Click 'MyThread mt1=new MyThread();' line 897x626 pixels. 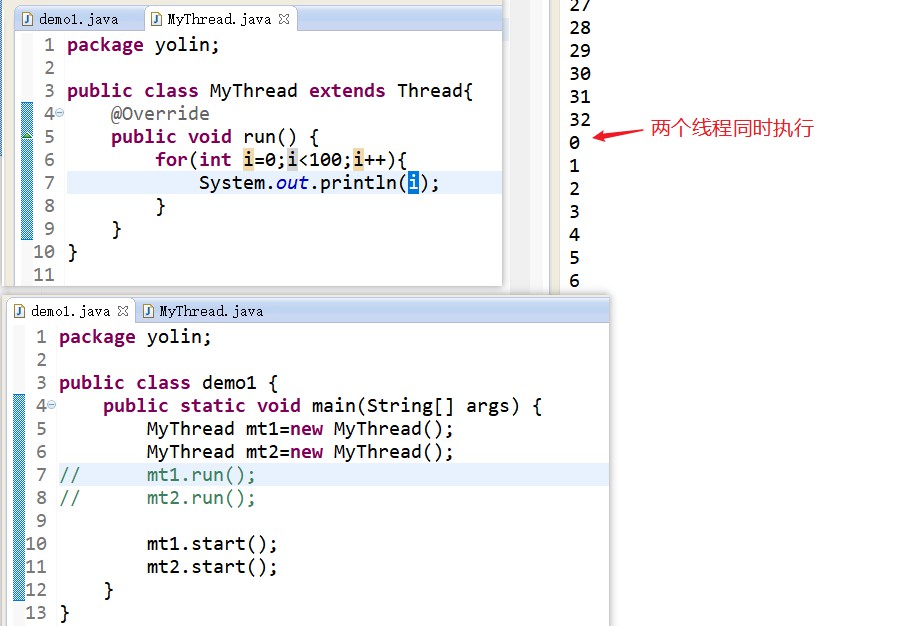300,429
